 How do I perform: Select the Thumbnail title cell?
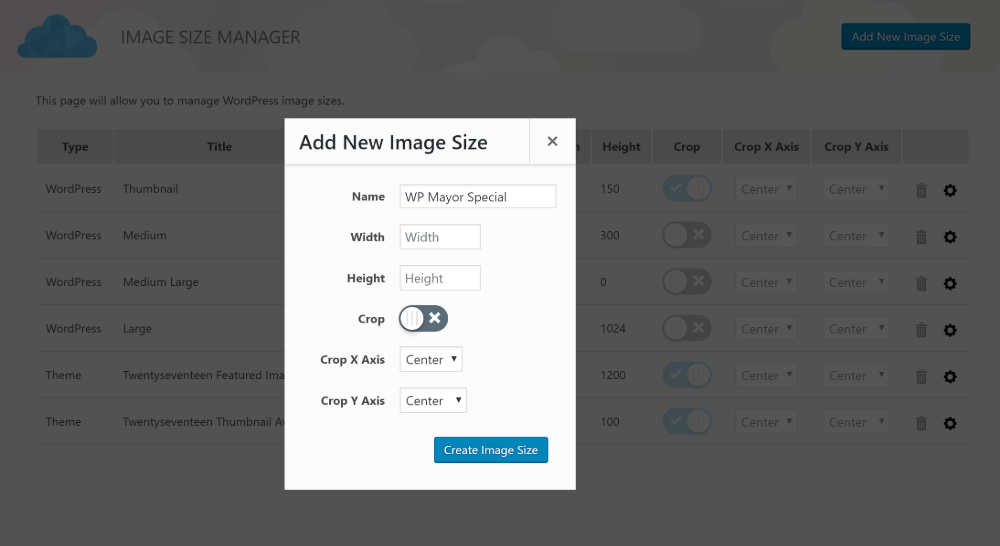click(x=151, y=189)
